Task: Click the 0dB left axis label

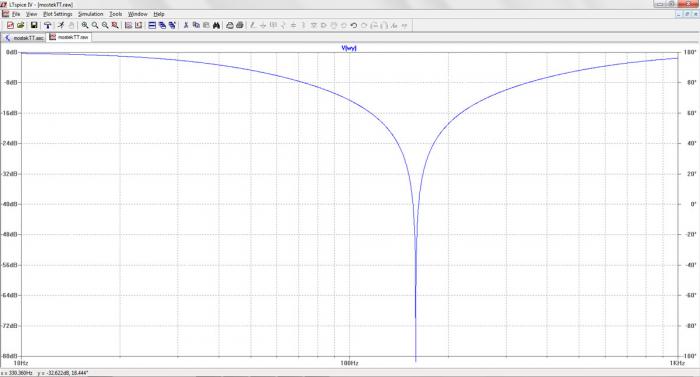Action: (x=12, y=52)
